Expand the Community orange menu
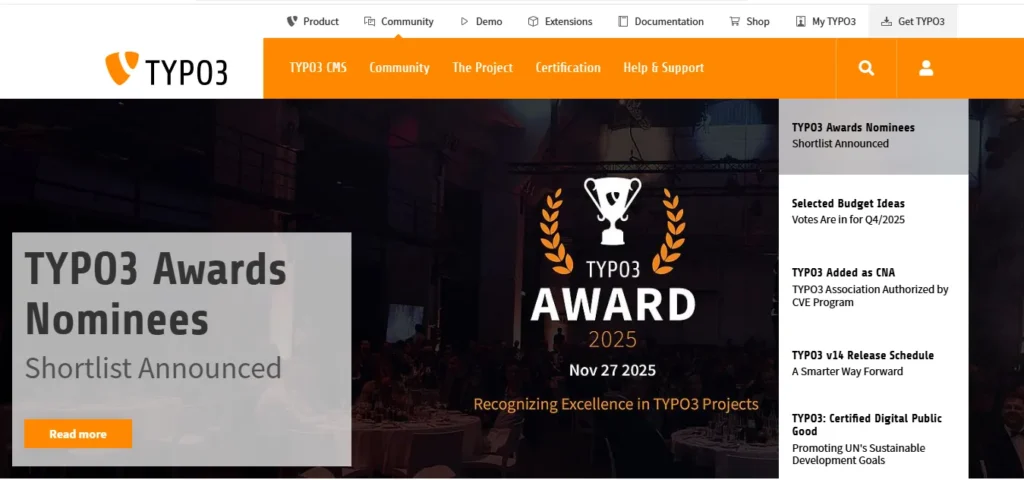1024x480 pixels. [x=399, y=68]
